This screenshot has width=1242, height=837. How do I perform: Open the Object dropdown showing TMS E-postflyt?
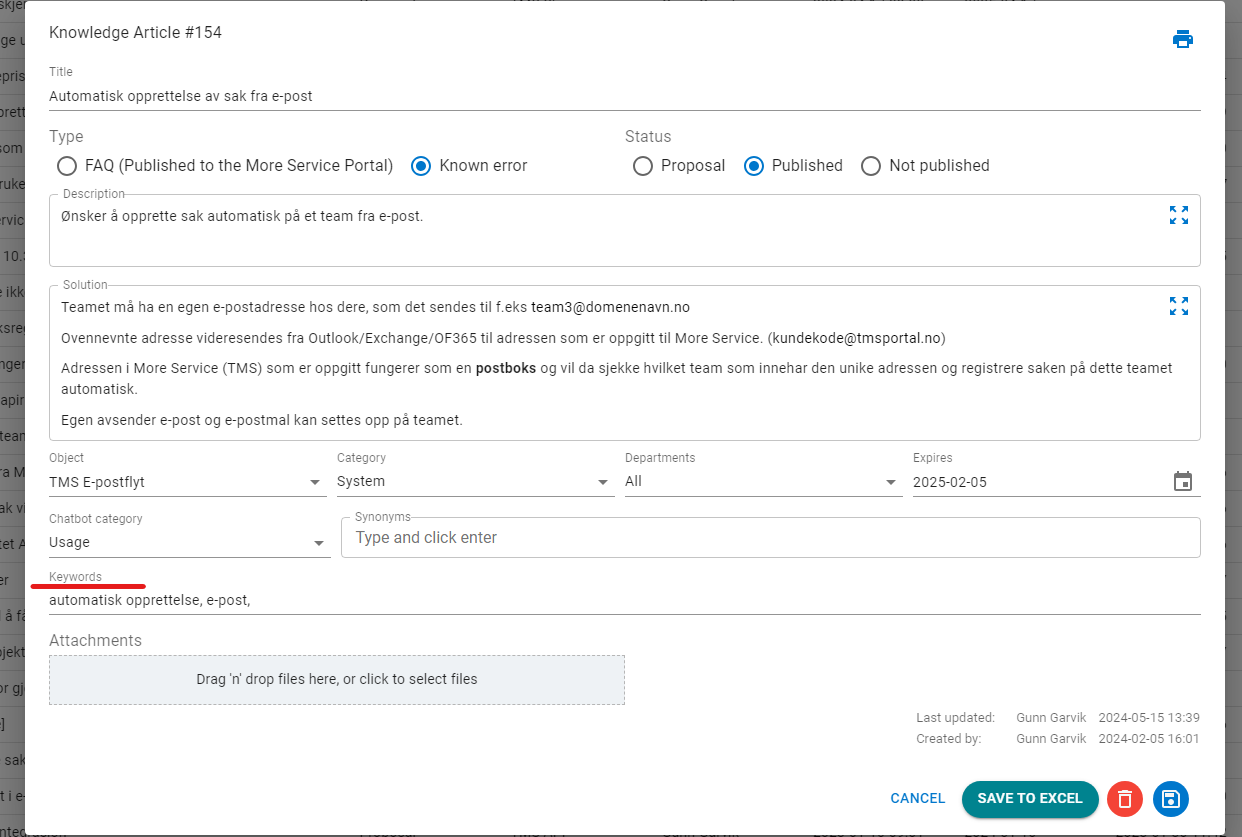tap(187, 482)
